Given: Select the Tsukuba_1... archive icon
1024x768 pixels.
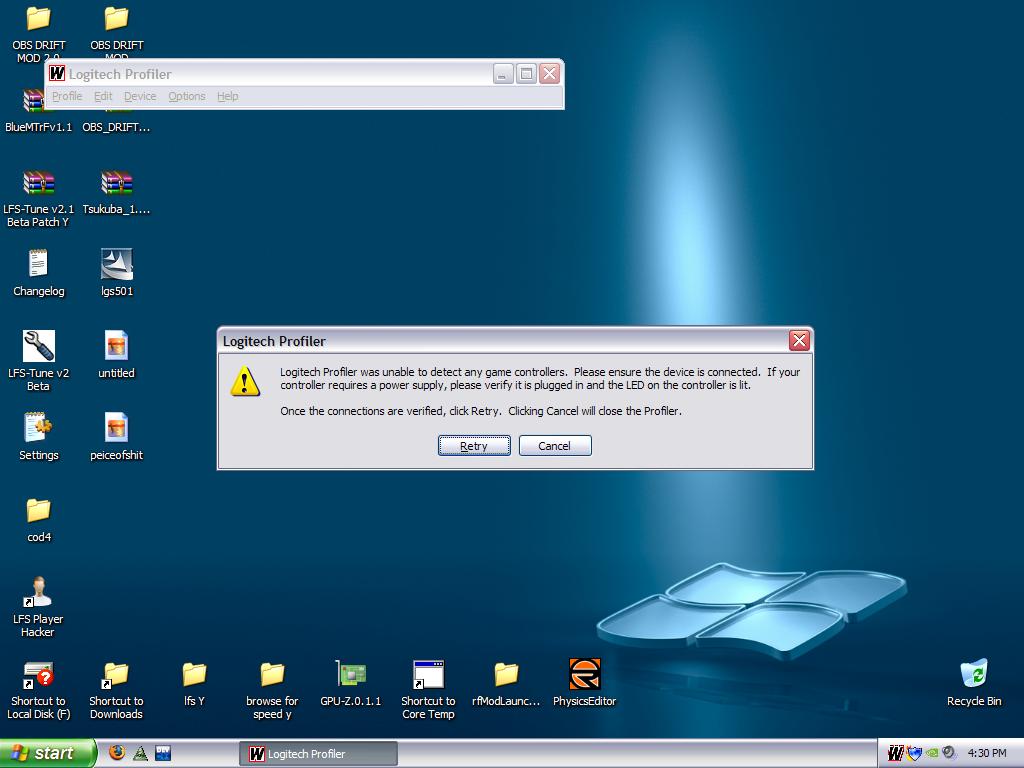Looking at the screenshot, I should point(116,183).
